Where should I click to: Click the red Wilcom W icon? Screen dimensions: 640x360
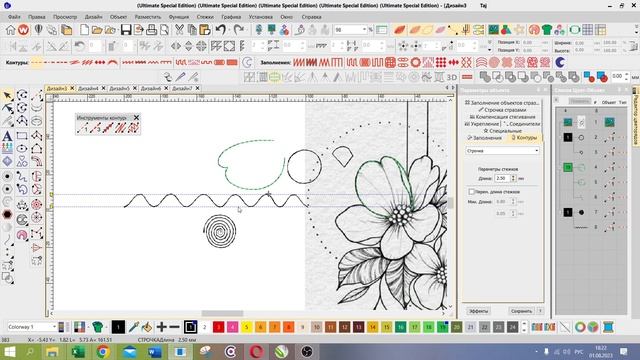point(23,30)
